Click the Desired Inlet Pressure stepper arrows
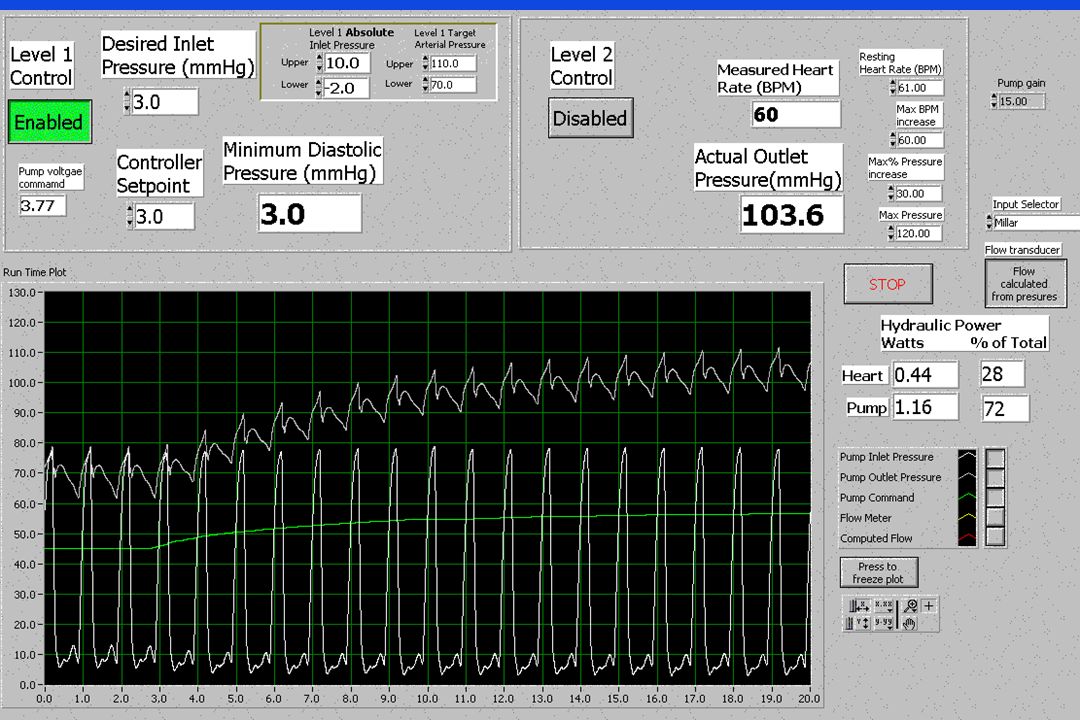 (127, 102)
